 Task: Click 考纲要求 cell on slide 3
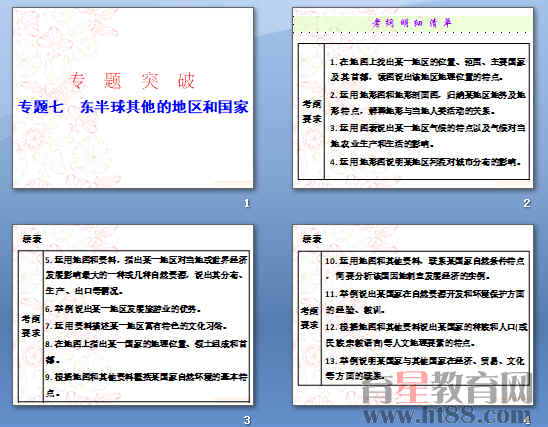click(31, 326)
